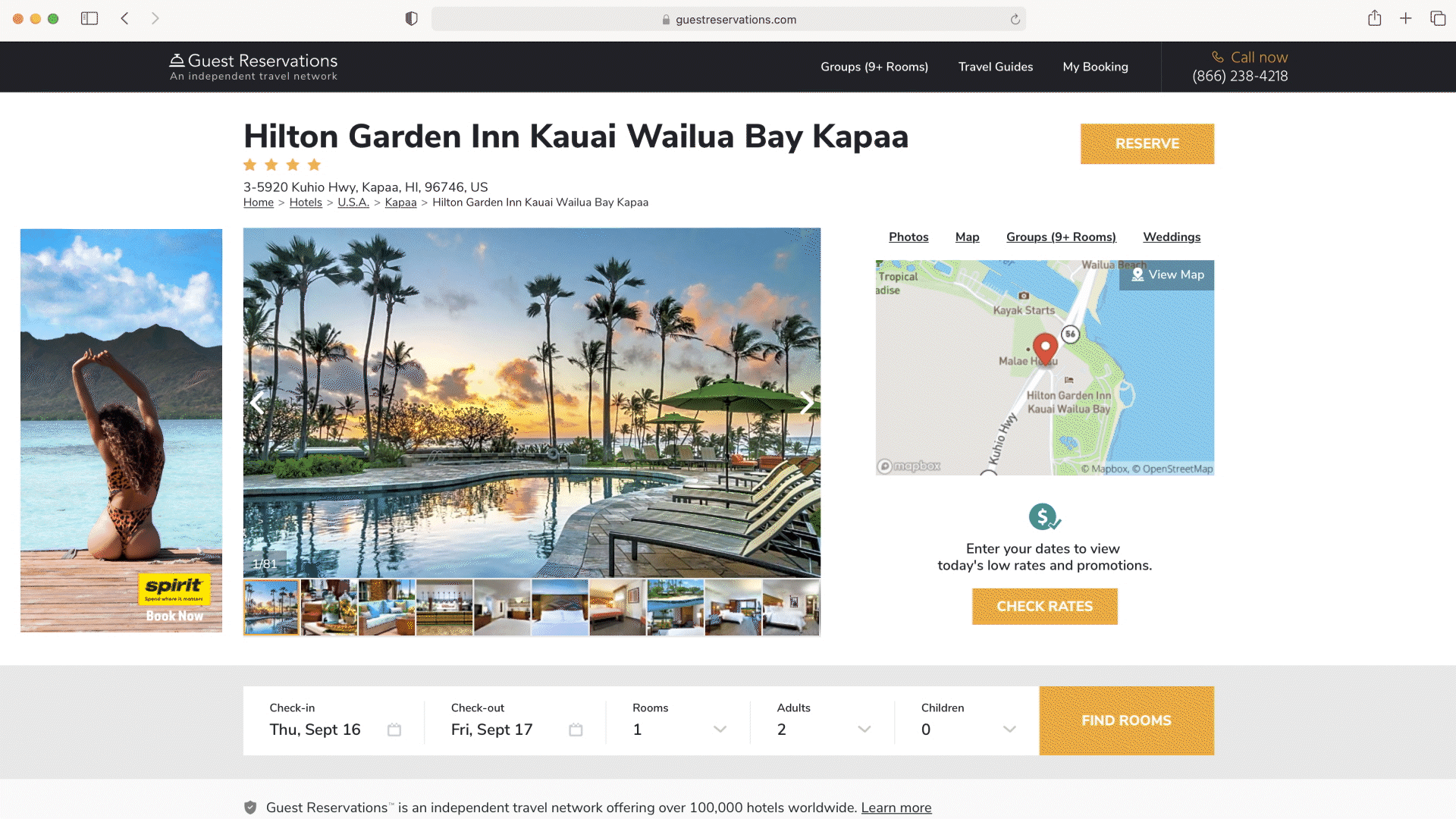The image size is (1456, 819).
Task: Expand the Children dropdown
Action: (x=968, y=720)
